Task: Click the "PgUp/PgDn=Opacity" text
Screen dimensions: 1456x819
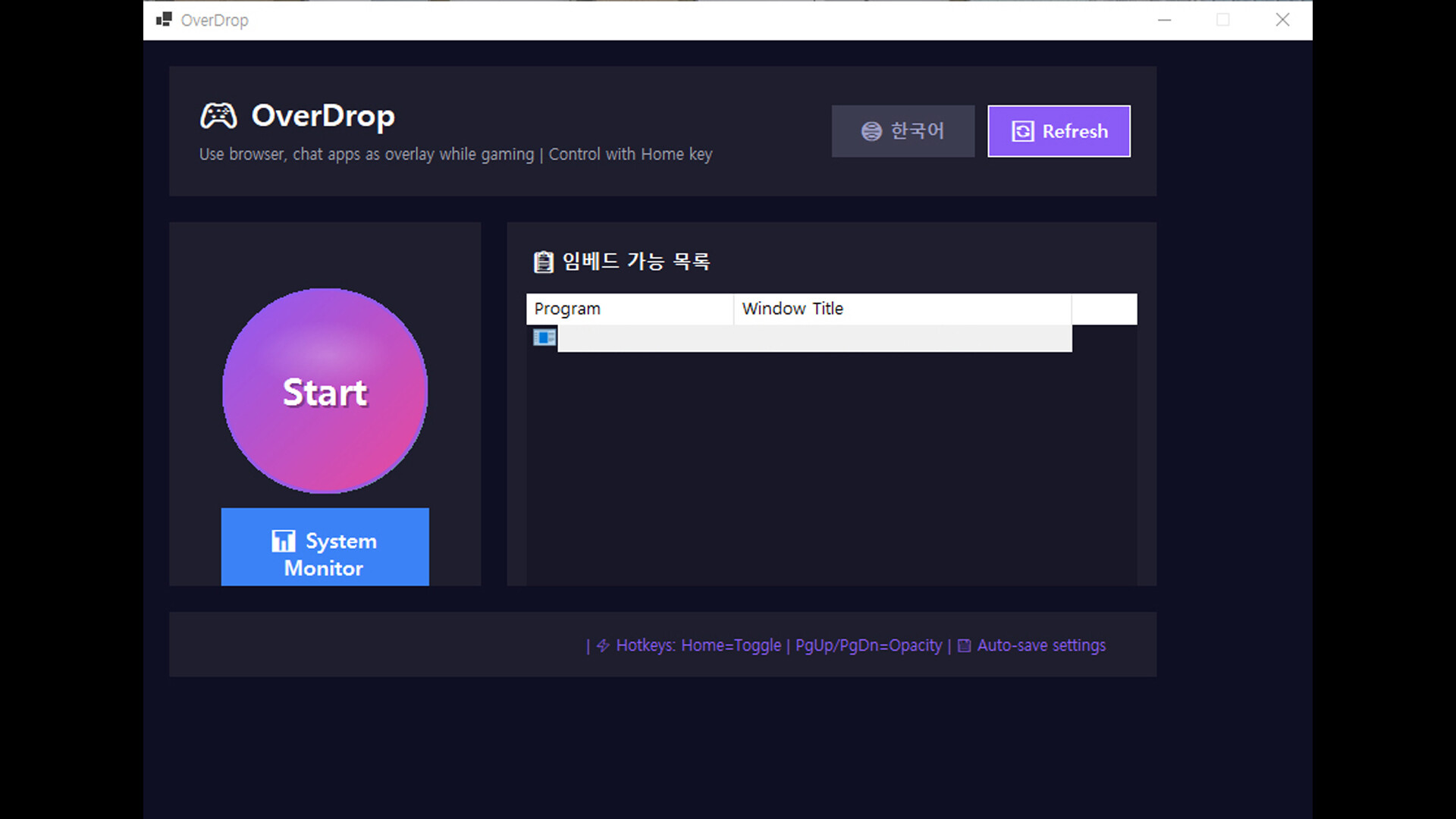Action: click(x=868, y=645)
